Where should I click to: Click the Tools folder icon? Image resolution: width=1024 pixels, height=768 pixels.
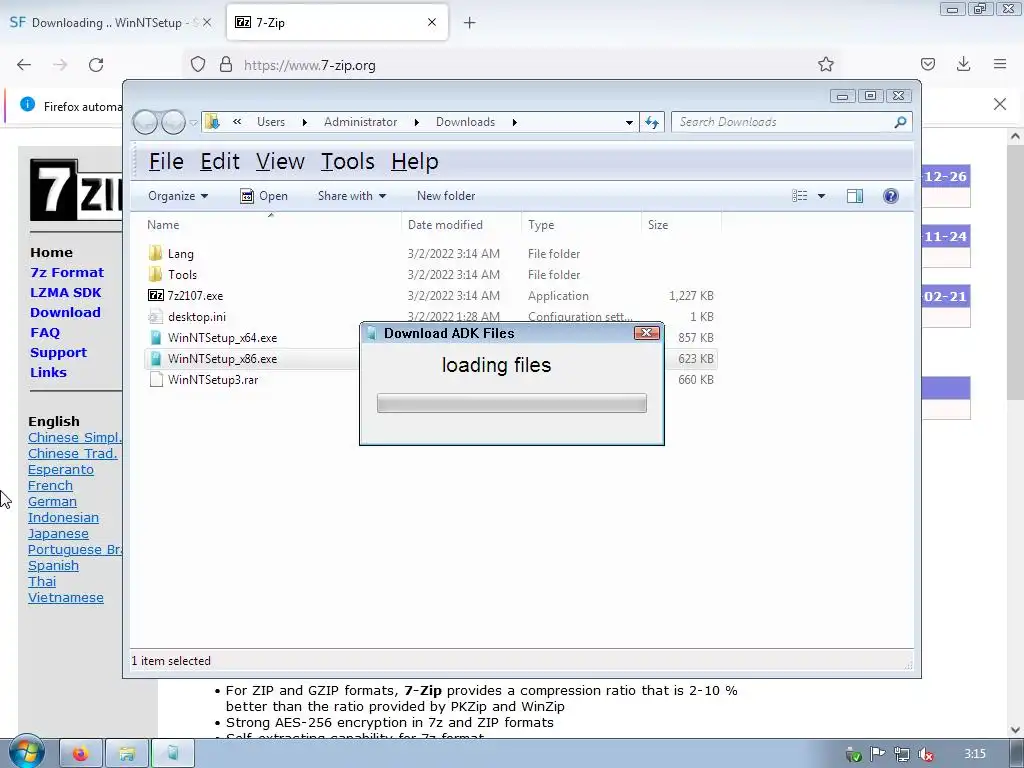click(155, 274)
